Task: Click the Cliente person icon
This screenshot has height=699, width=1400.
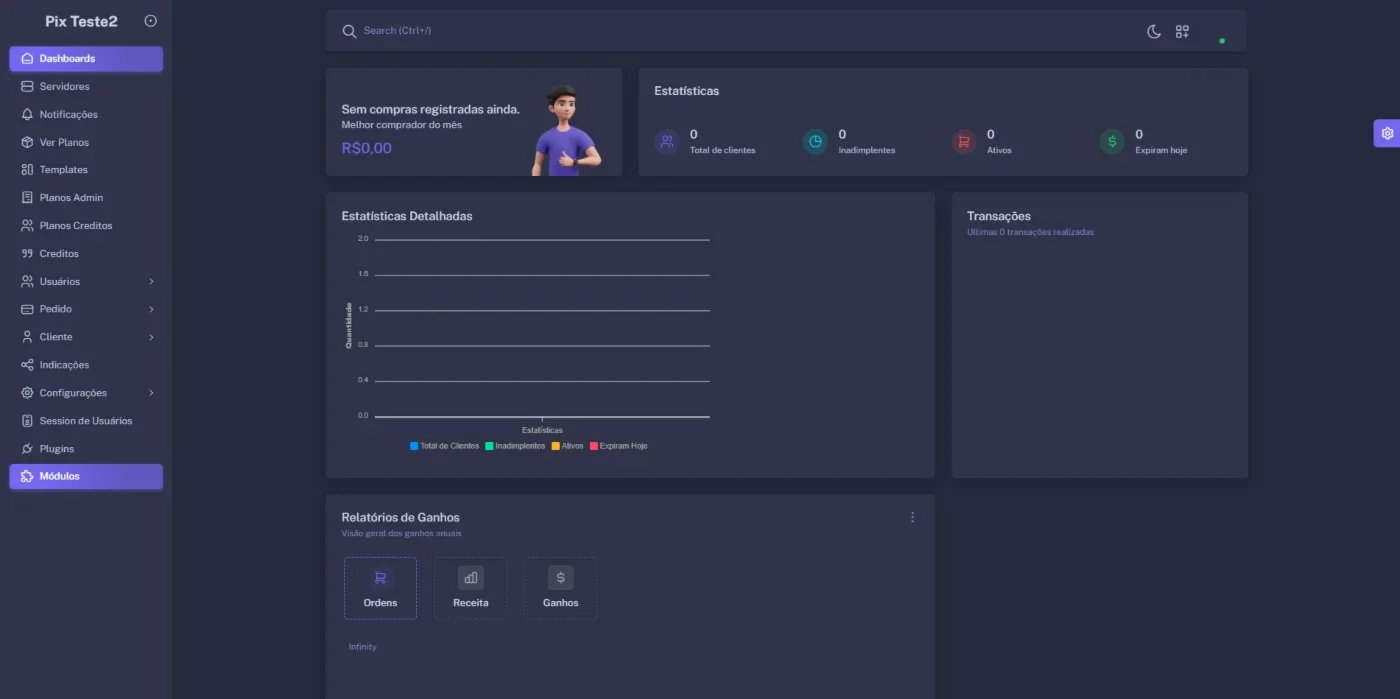Action: [27, 337]
